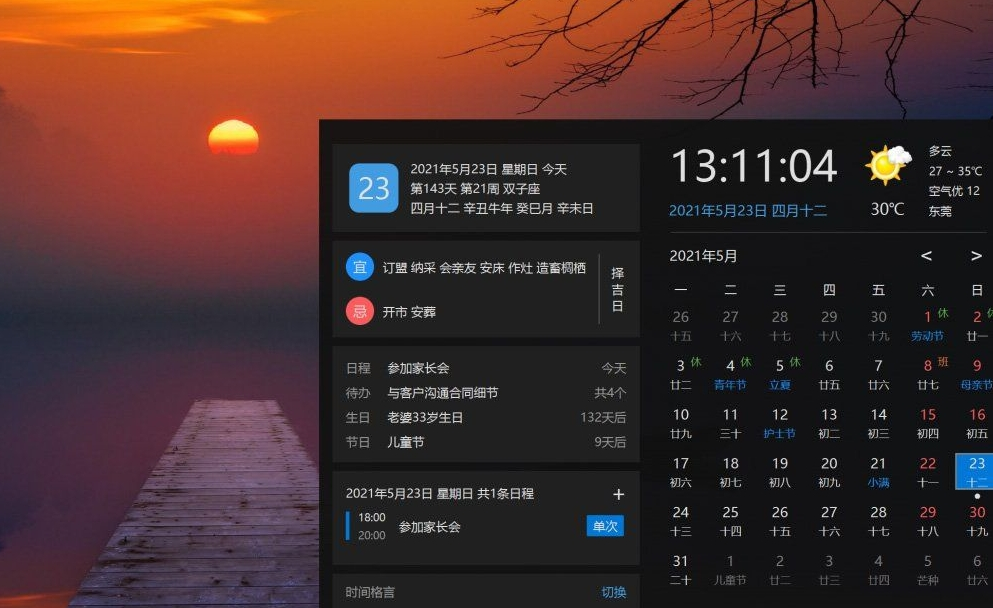The height and width of the screenshot is (608, 993).
Task: Click the blue 宜 auspicious icon
Action: 360,268
